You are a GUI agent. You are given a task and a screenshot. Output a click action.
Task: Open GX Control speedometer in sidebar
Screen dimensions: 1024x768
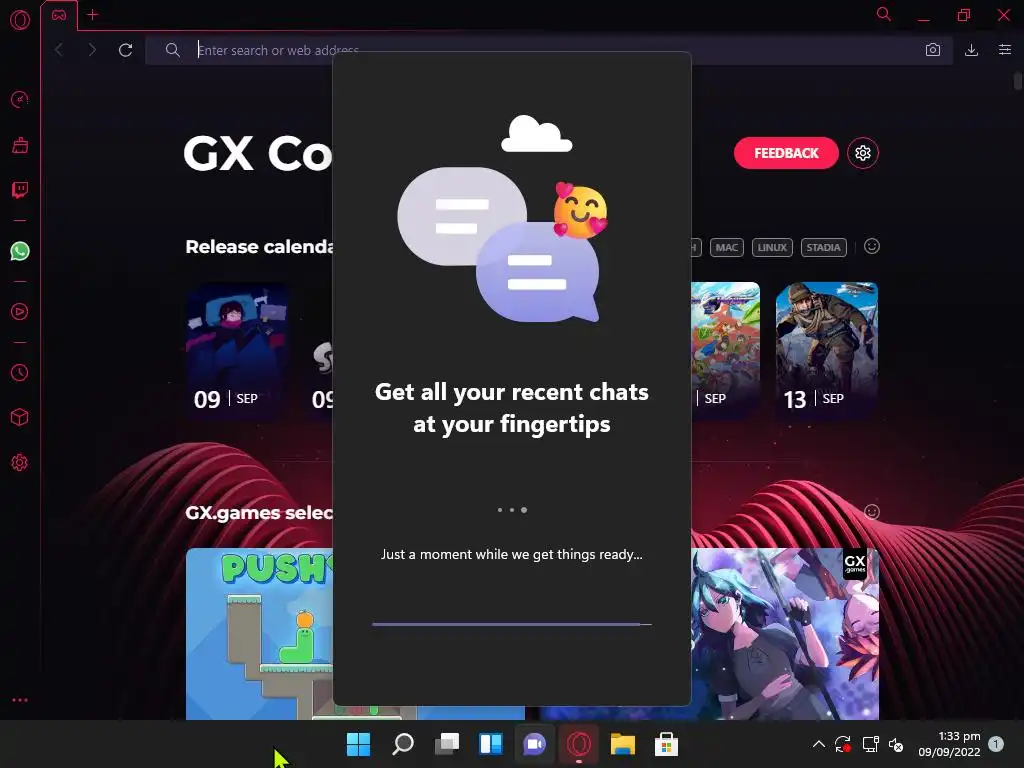pos(20,99)
